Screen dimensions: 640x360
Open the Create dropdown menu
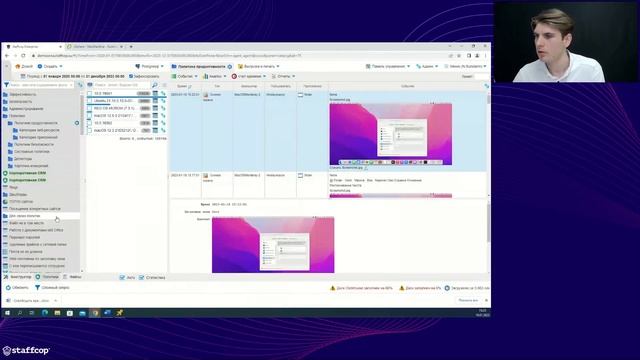click(x=50, y=66)
